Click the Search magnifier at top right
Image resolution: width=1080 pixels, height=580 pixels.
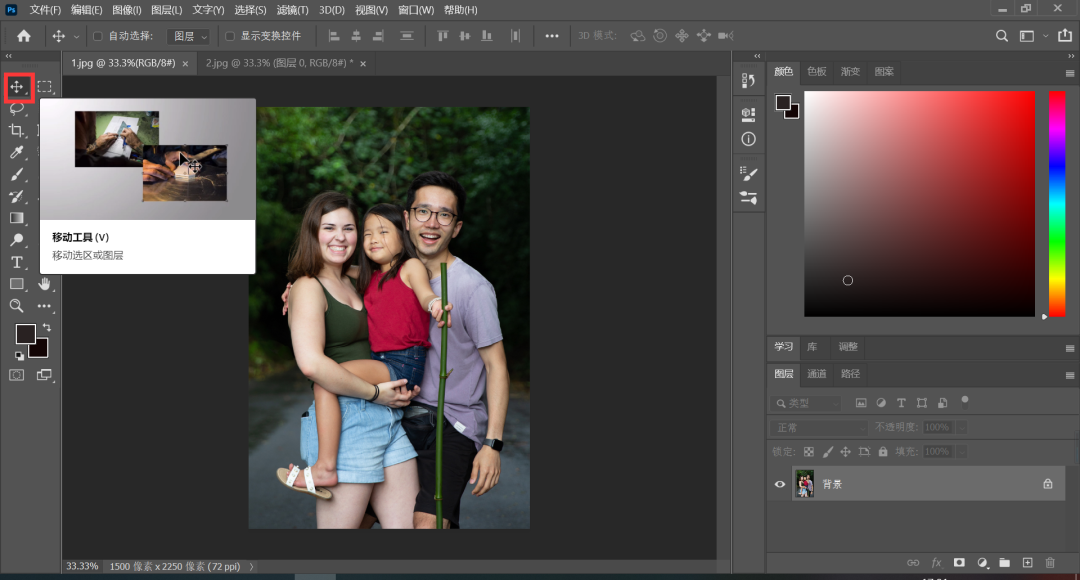tap(1001, 36)
